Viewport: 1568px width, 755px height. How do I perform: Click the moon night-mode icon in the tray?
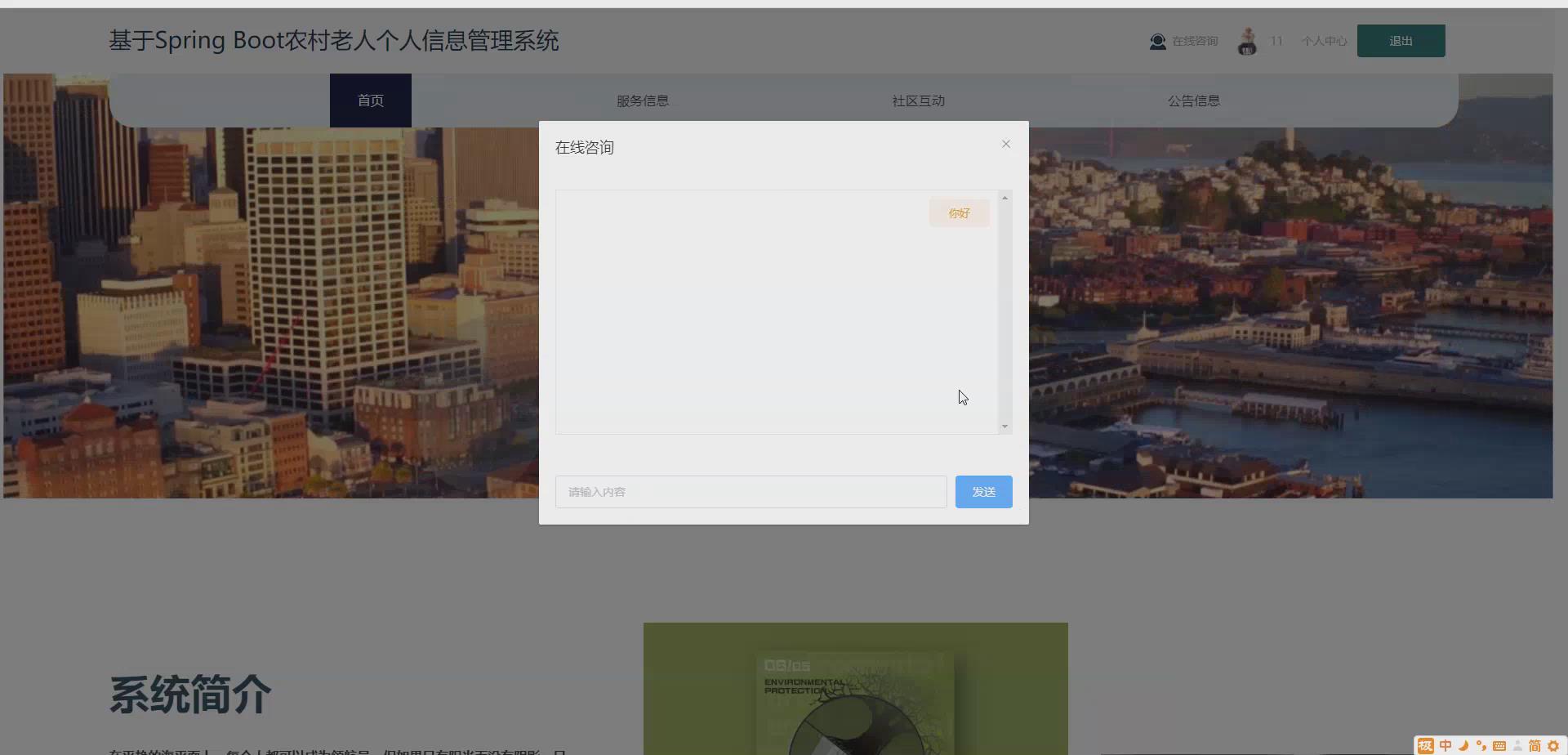1463,745
